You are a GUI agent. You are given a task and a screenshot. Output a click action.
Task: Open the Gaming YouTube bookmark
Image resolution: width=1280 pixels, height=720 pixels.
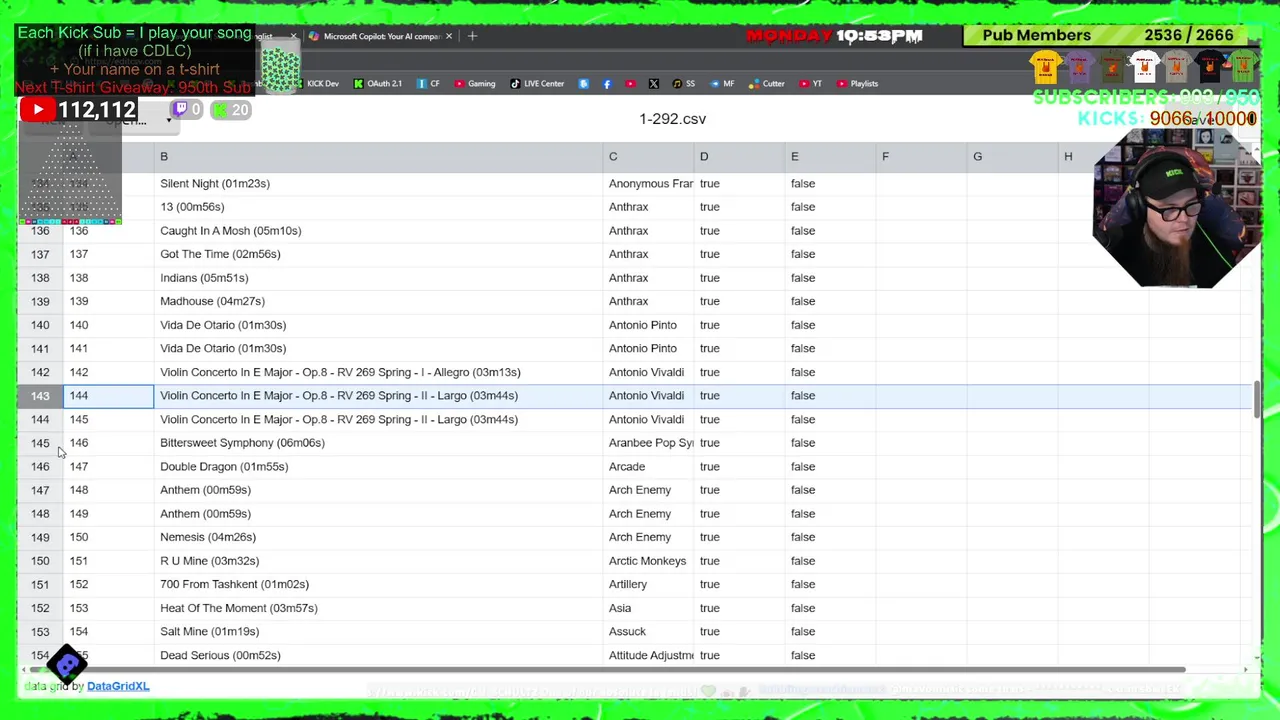click(x=474, y=84)
